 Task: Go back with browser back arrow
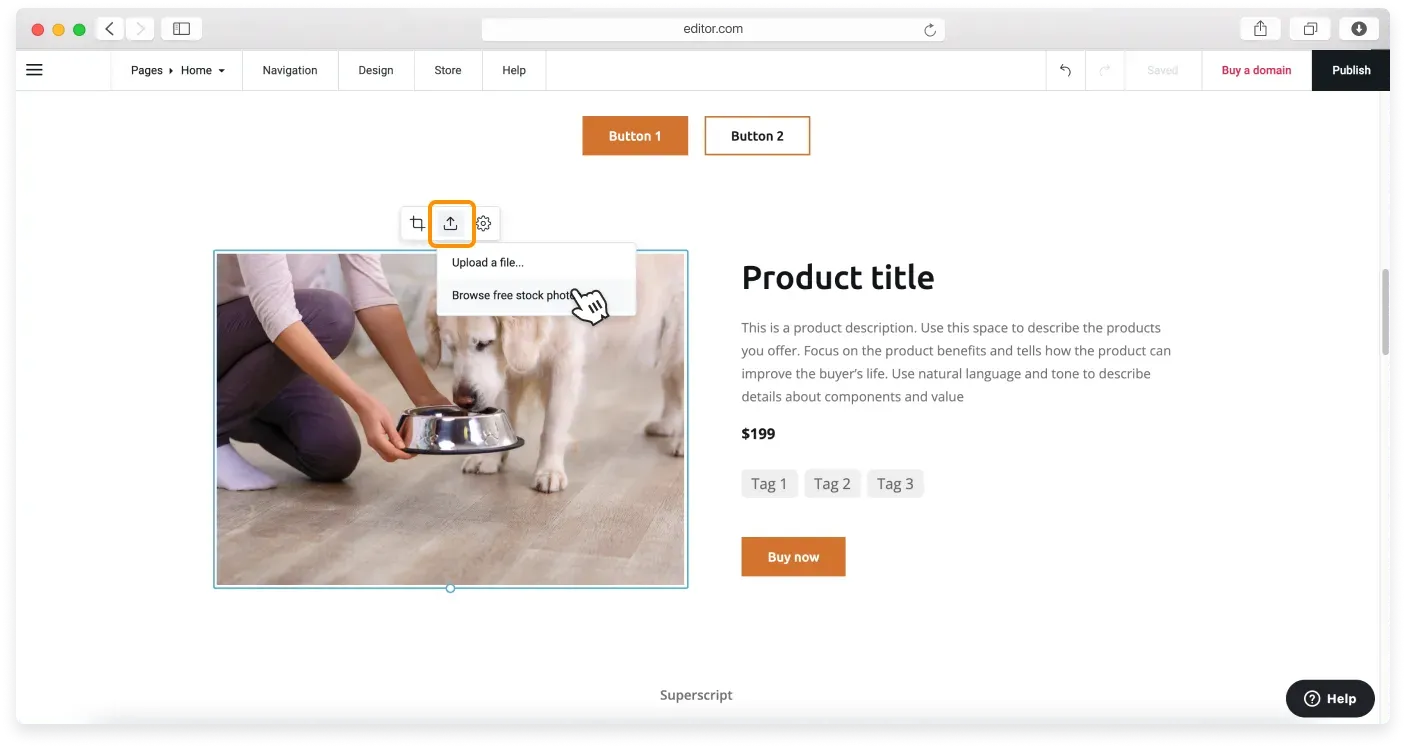(x=110, y=29)
